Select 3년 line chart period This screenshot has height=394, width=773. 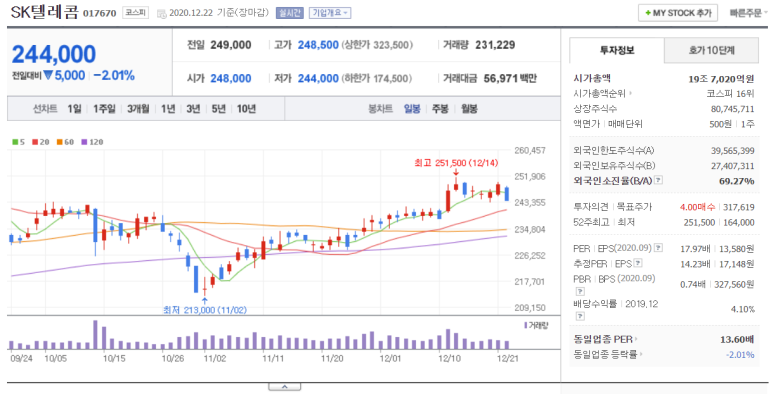(x=193, y=109)
